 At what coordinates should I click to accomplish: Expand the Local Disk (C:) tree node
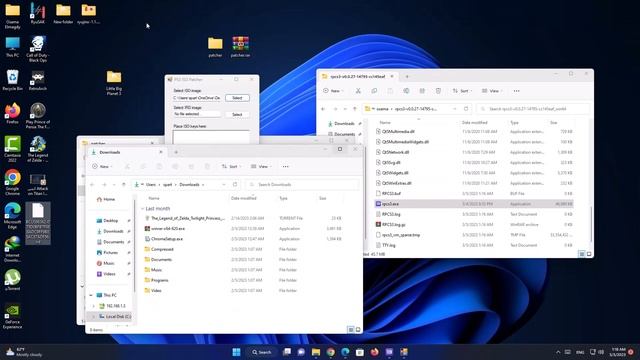(93, 316)
